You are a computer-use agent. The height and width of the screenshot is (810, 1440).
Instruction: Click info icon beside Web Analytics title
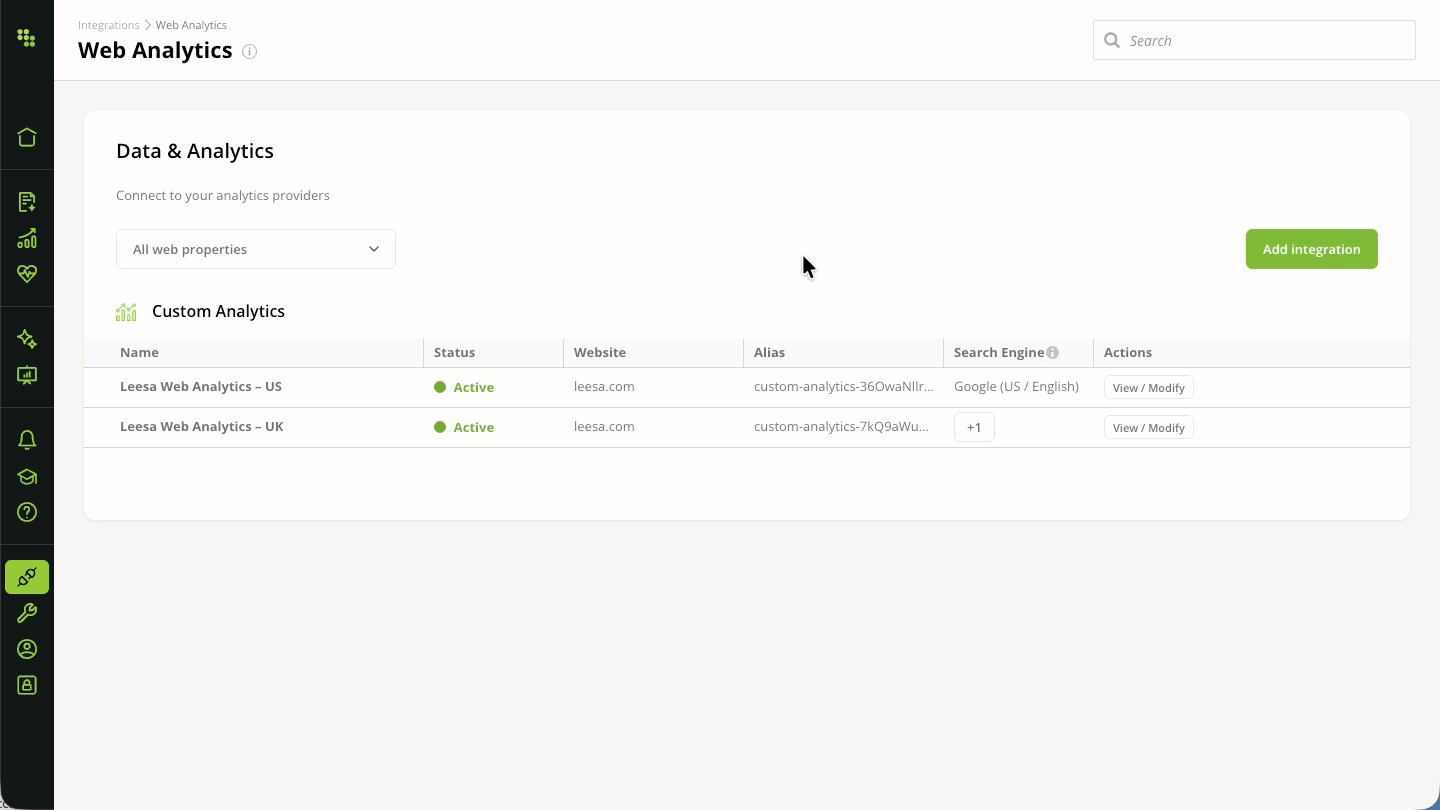250,52
